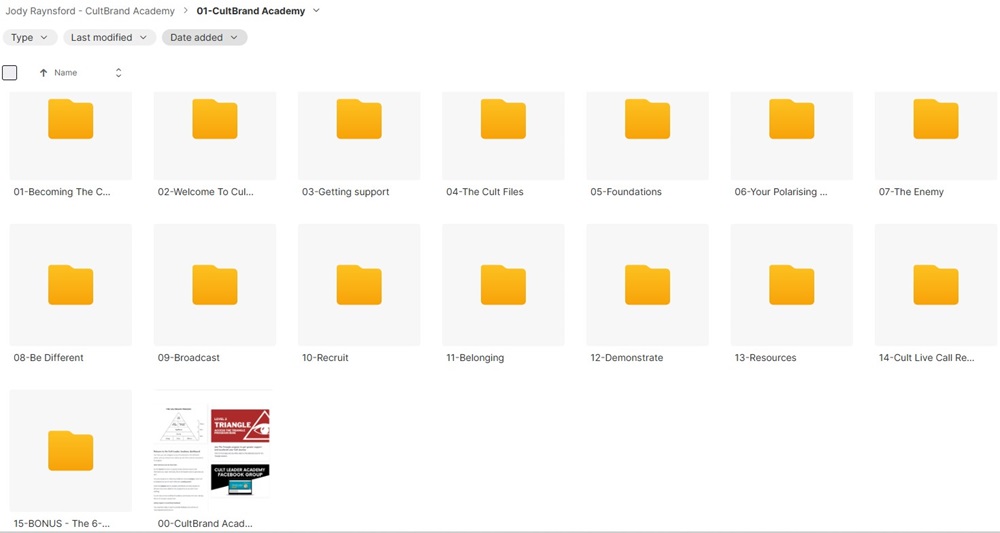Expand the Type filter dropdown
Viewport: 1000px width, 533px height.
click(29, 38)
